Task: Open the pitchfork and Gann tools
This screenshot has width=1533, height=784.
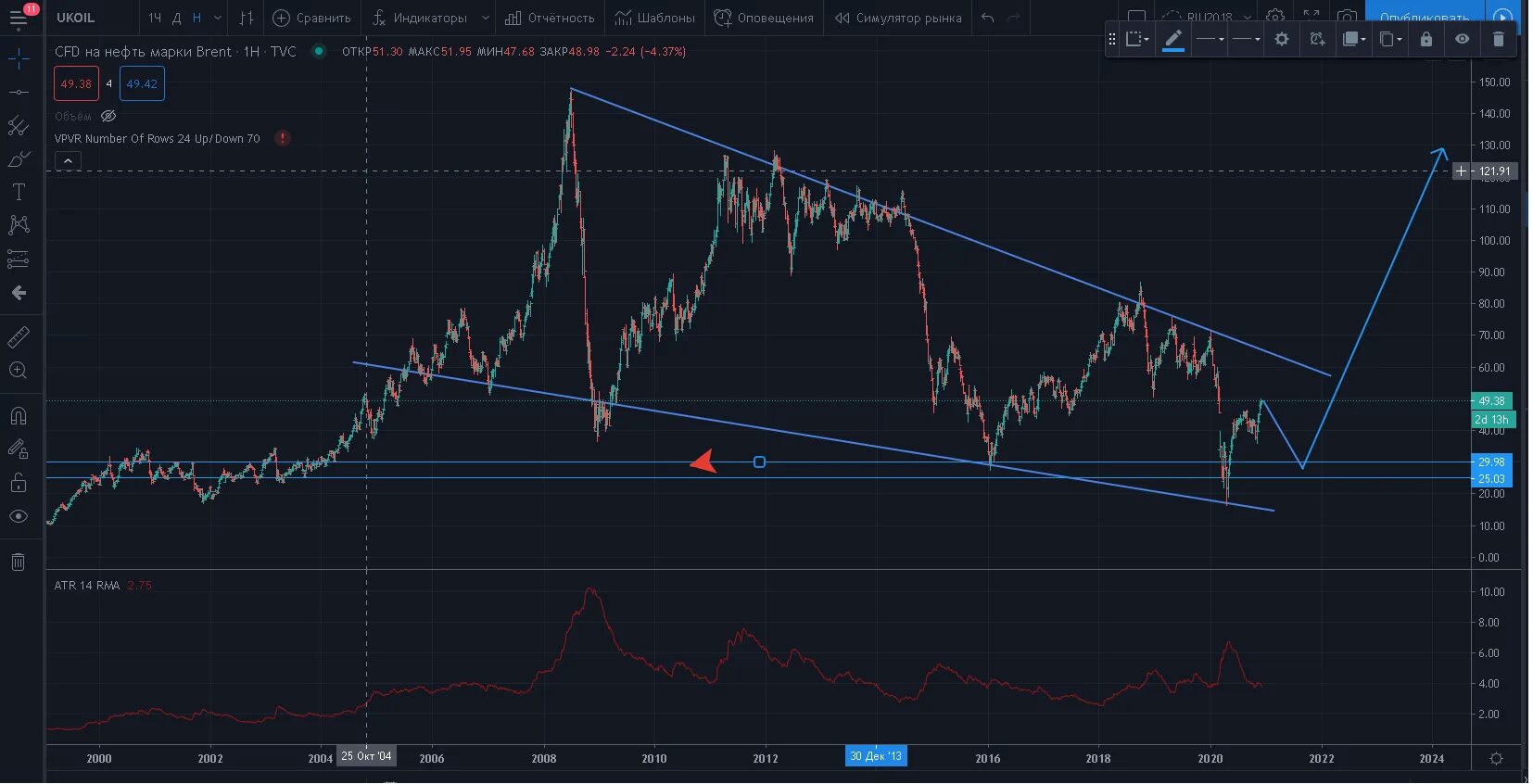Action: pos(19,126)
